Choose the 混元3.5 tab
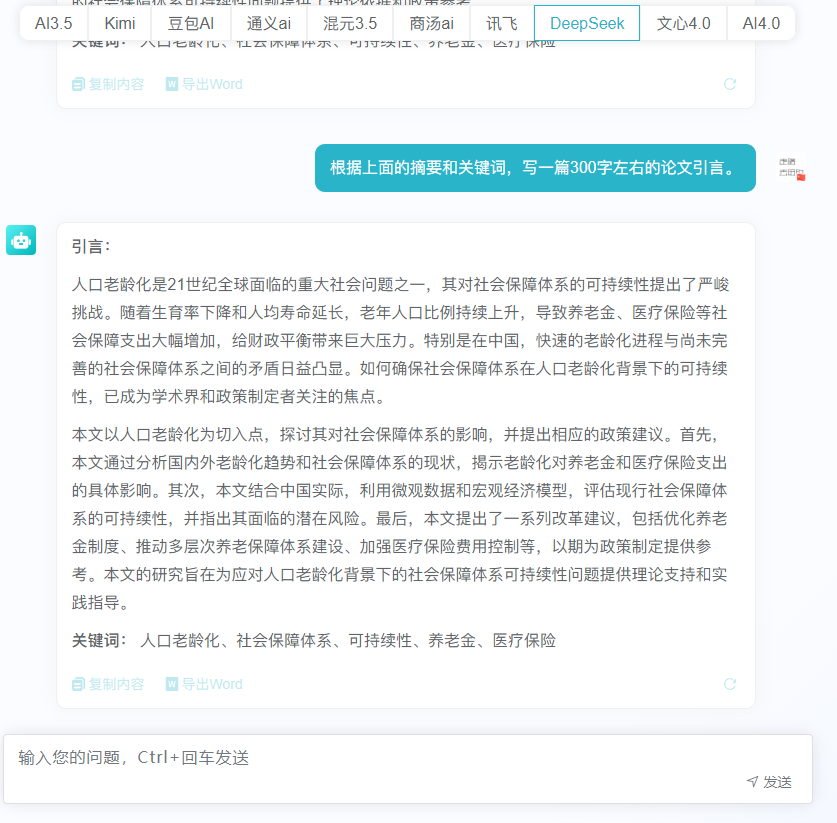Screen dimensions: 837x823 (x=350, y=23)
